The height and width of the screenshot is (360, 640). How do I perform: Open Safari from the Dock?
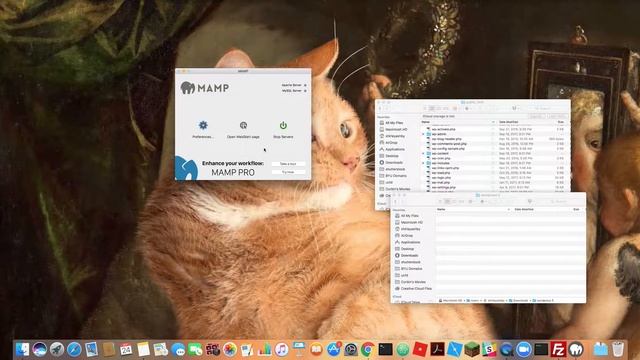74,349
